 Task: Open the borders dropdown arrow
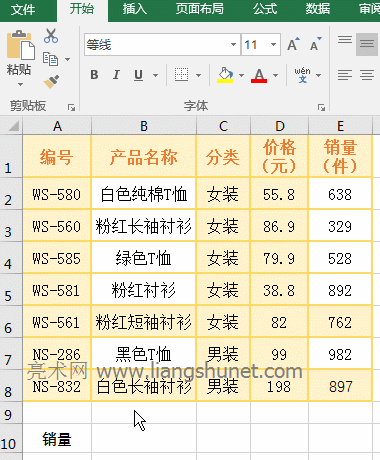coord(199,75)
